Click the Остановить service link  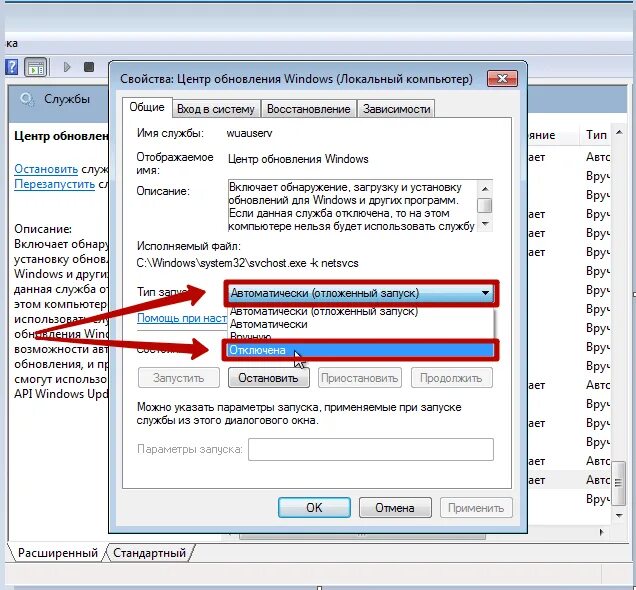tap(46, 169)
